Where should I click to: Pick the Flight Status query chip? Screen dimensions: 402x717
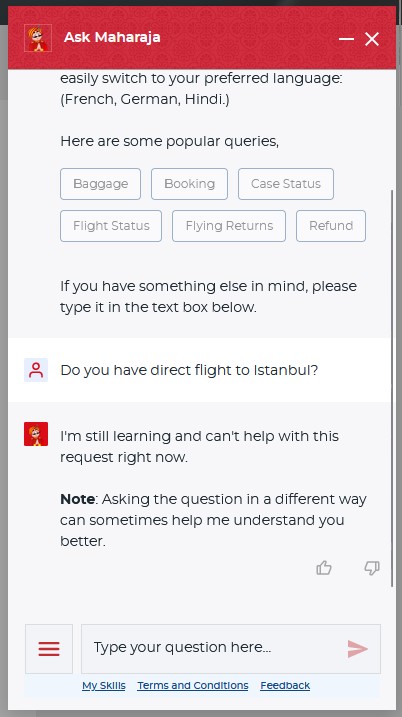click(111, 226)
